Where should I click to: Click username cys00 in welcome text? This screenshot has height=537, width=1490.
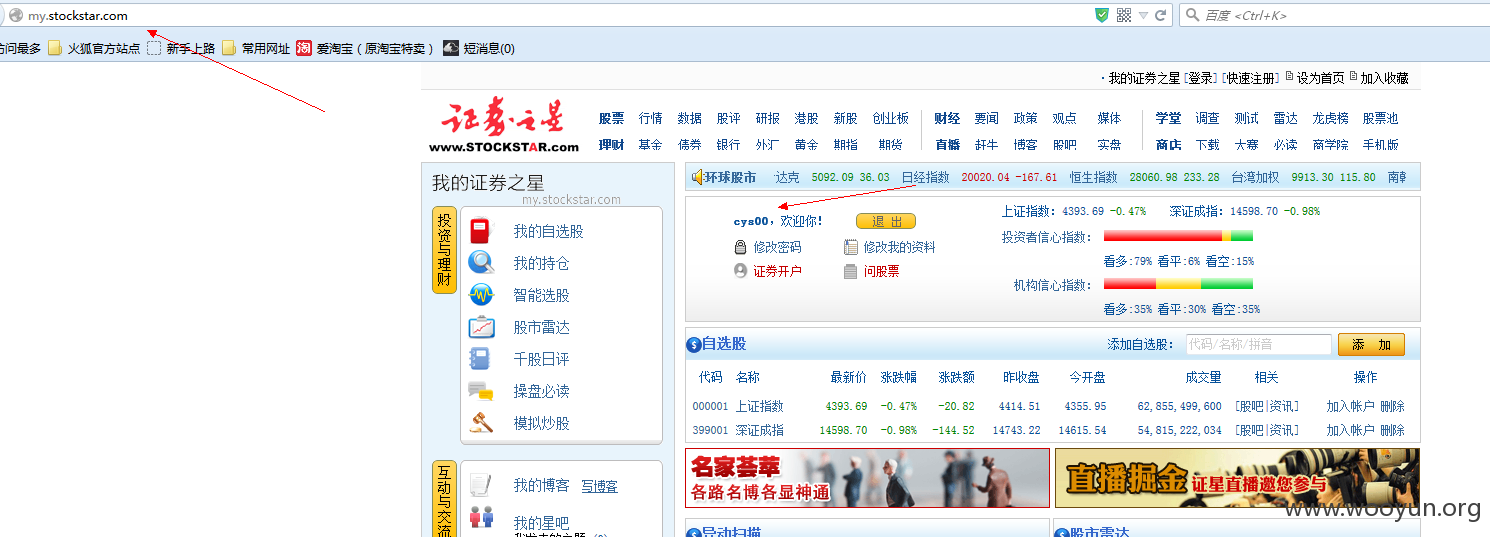(750, 221)
